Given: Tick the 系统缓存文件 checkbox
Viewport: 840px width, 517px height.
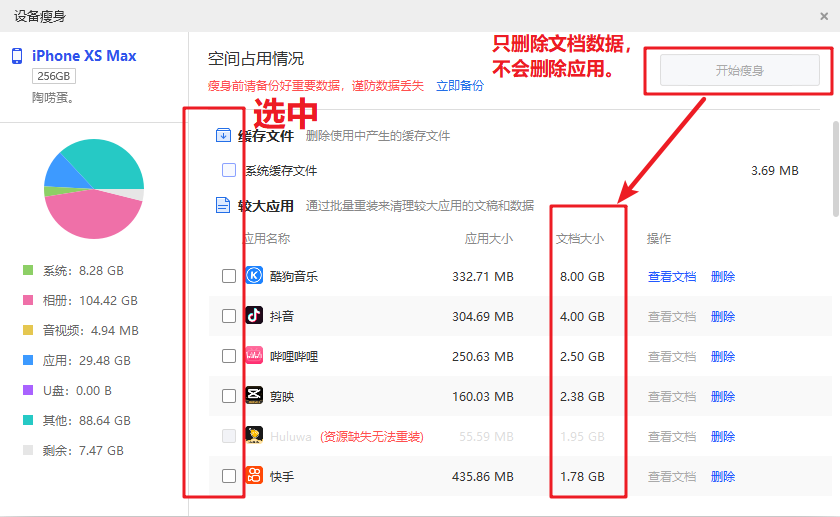Looking at the screenshot, I should pos(229,170).
